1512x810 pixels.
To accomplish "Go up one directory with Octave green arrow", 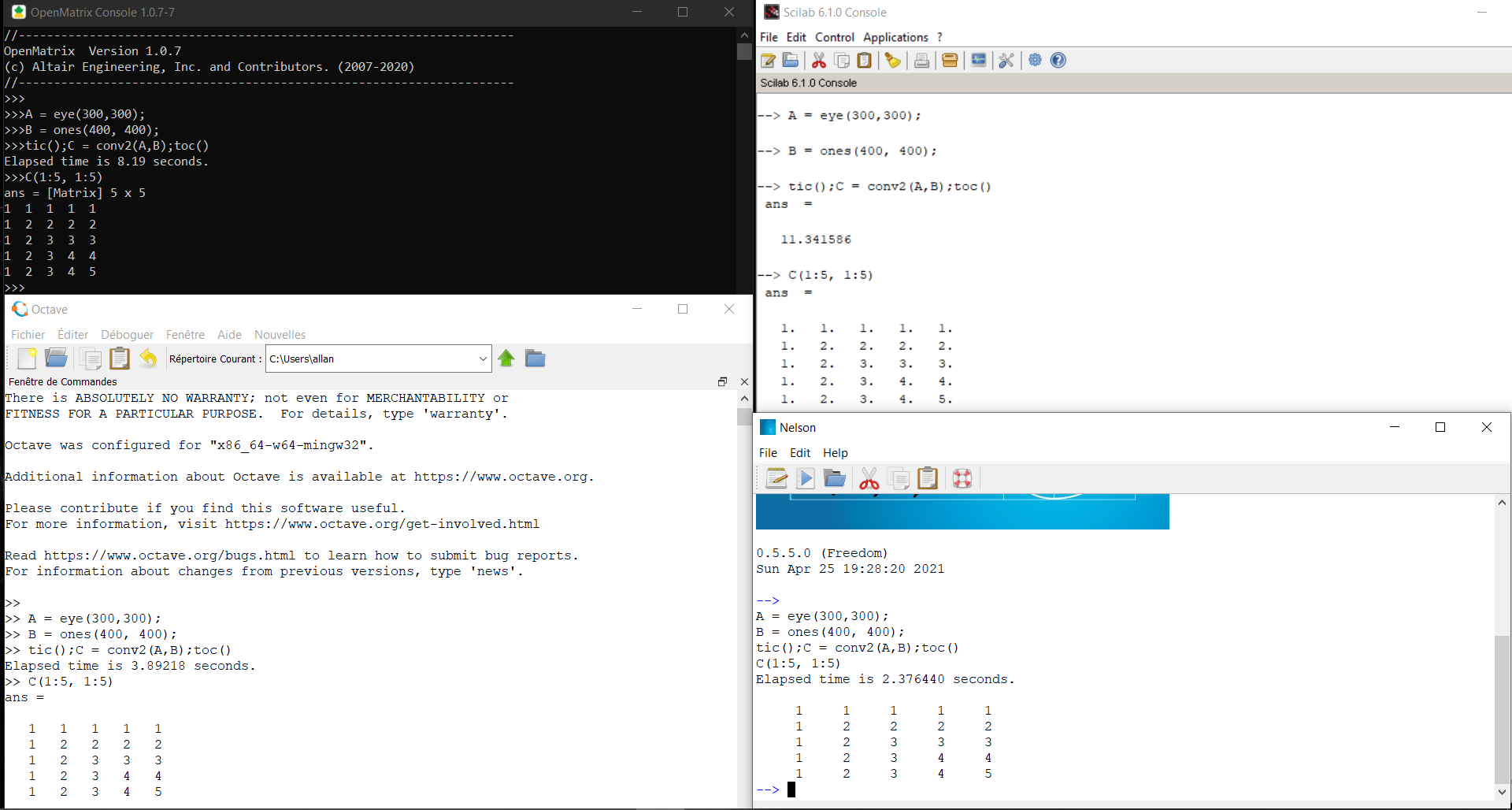I will pyautogui.click(x=506, y=359).
